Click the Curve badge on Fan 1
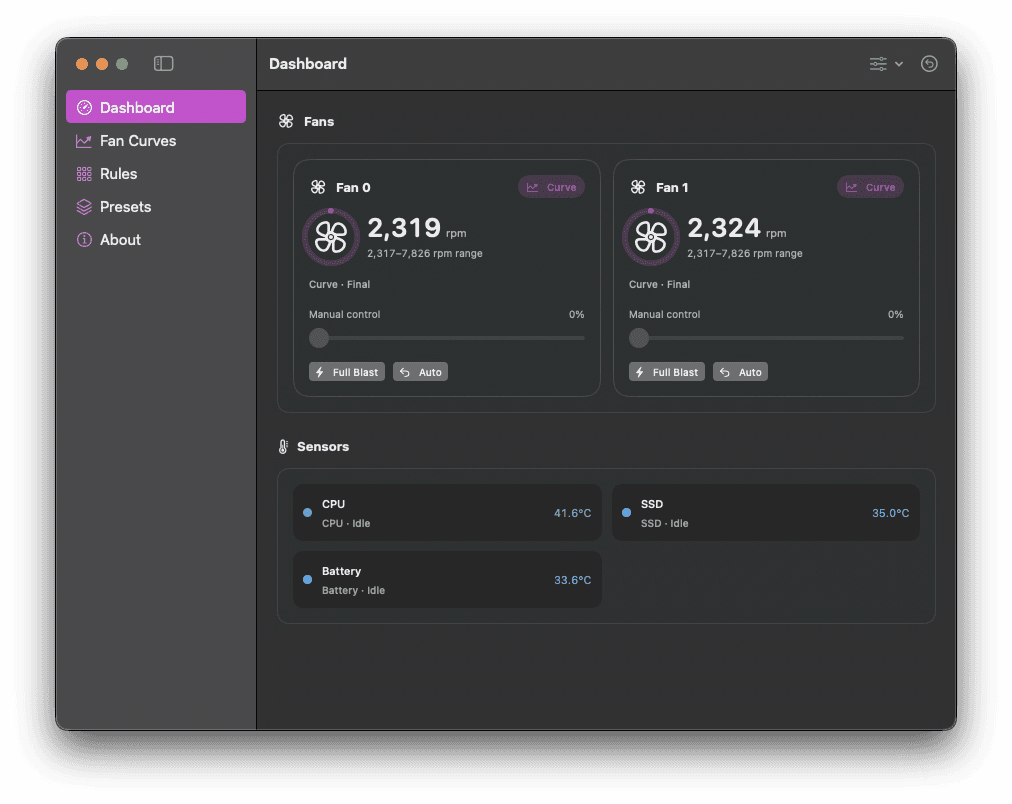The image size is (1012, 804). [870, 187]
